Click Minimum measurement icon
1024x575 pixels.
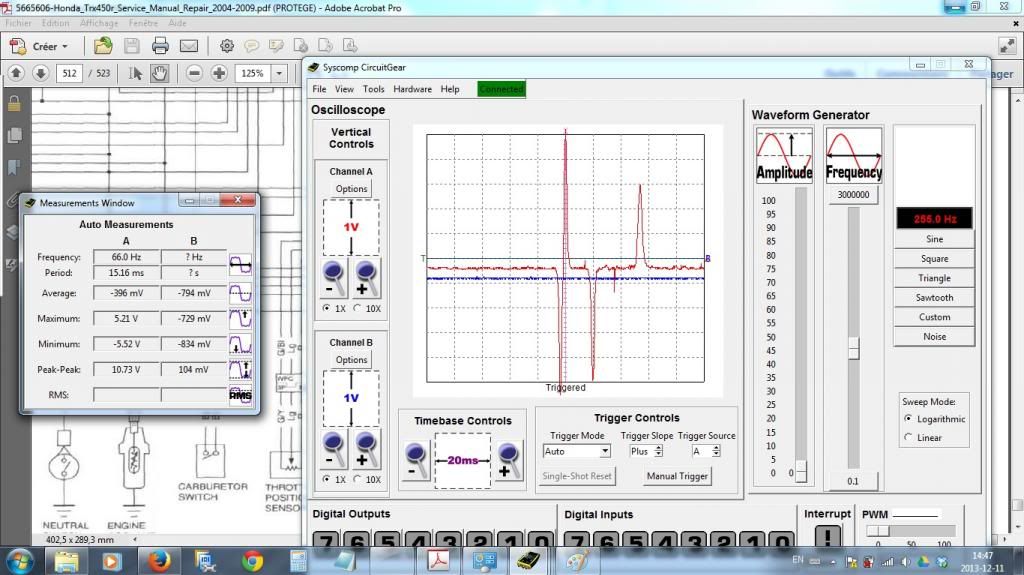tap(240, 344)
